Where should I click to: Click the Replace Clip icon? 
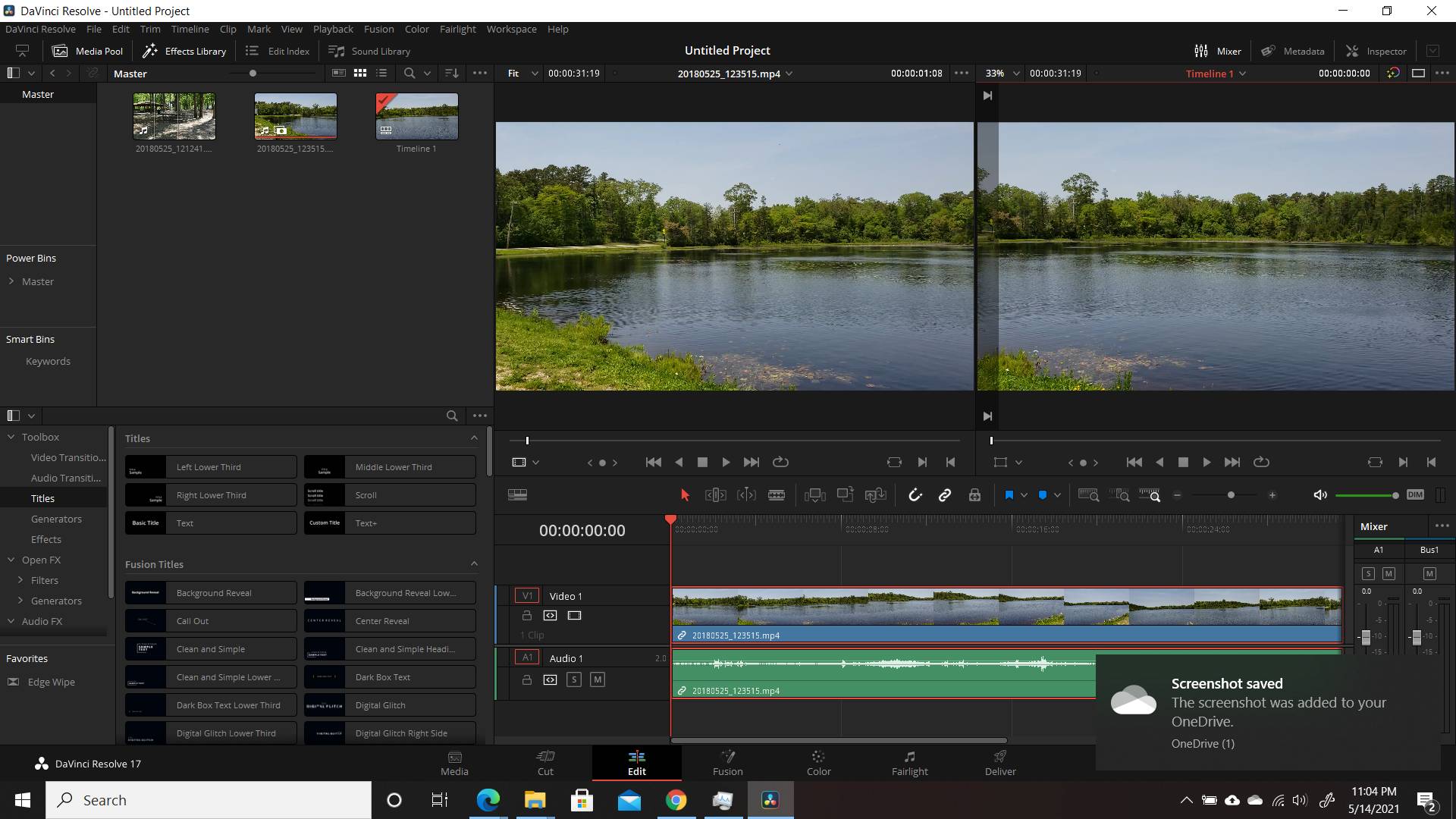coord(875,495)
